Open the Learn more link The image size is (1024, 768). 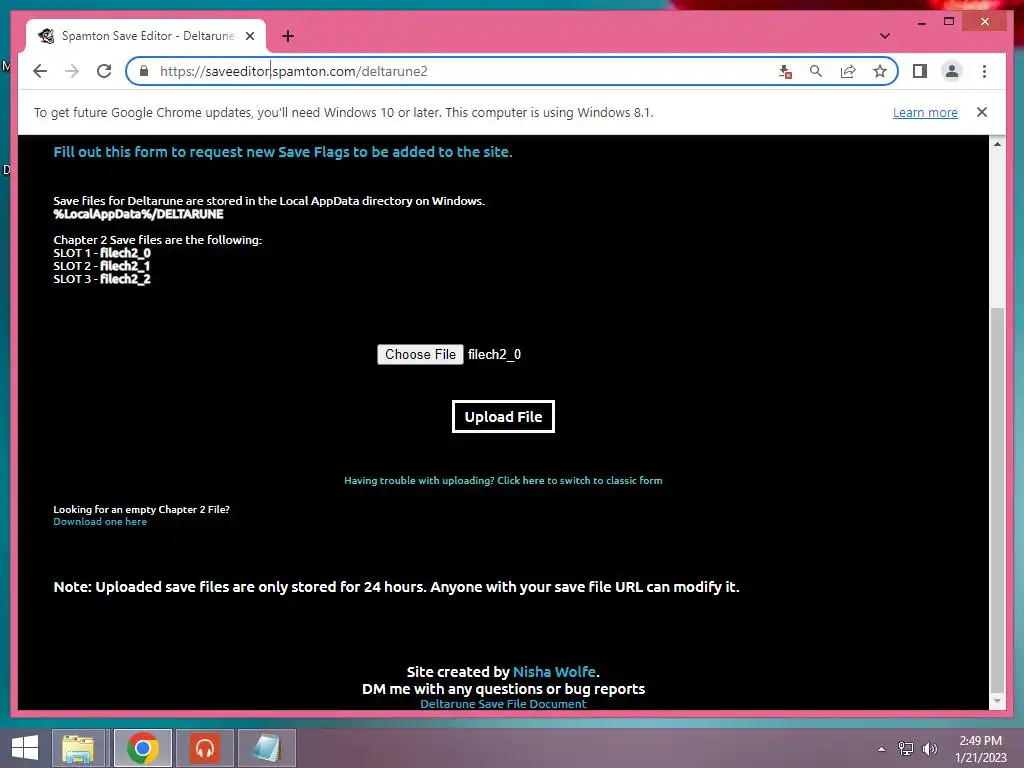pos(925,112)
